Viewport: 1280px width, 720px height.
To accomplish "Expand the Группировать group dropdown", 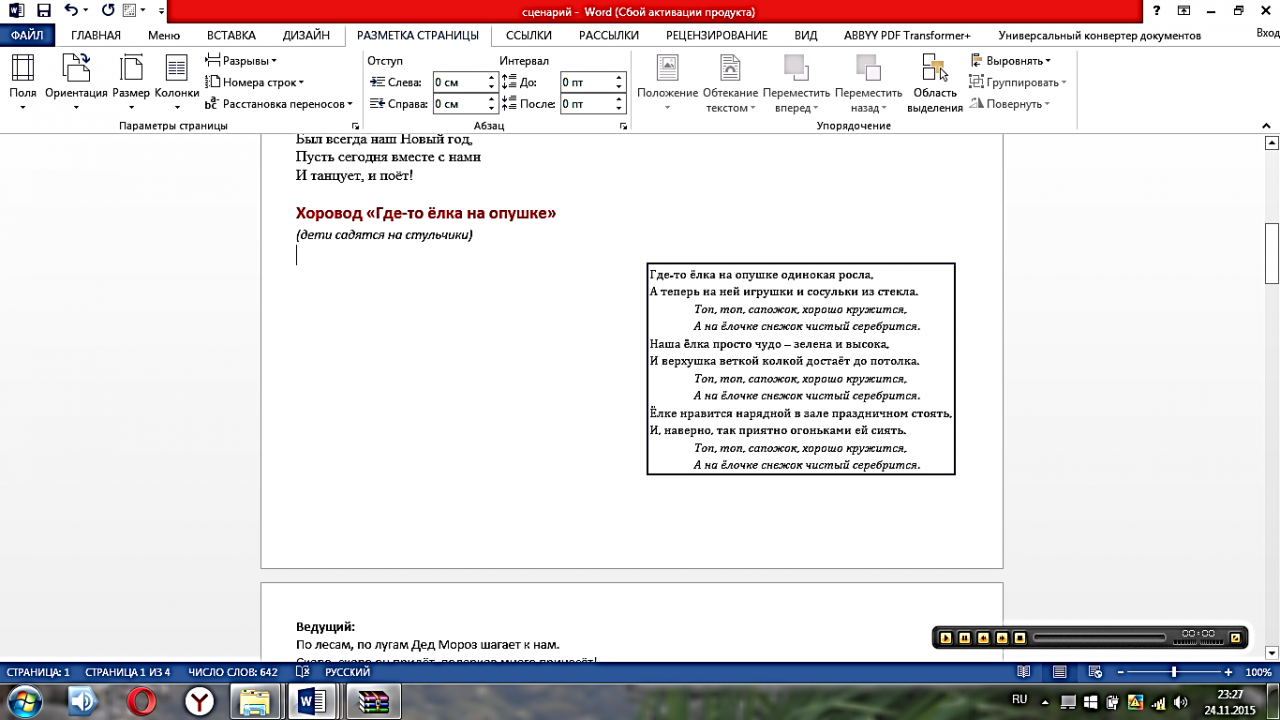I will pyautogui.click(x=1018, y=82).
